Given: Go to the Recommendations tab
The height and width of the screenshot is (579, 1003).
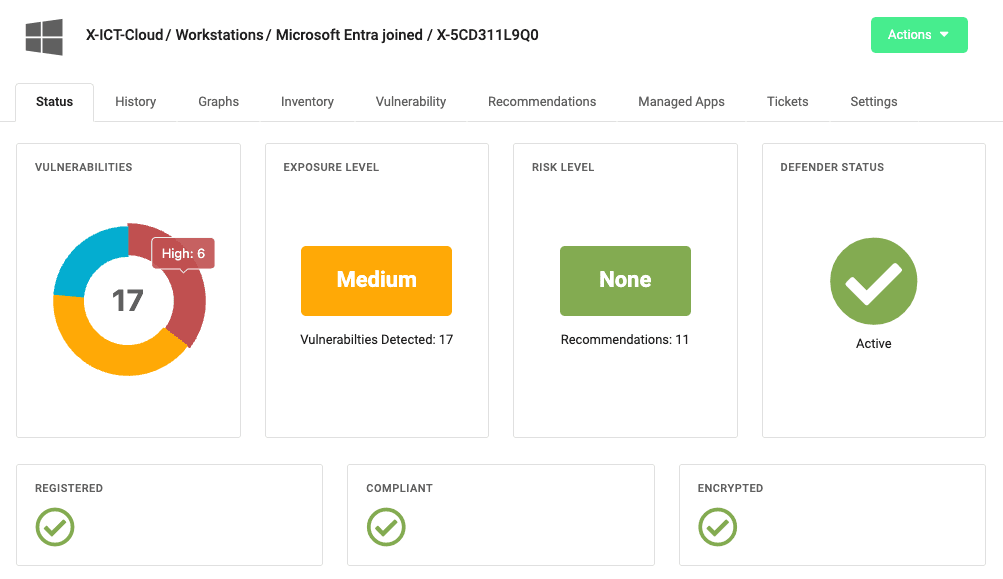Looking at the screenshot, I should pyautogui.click(x=541, y=101).
